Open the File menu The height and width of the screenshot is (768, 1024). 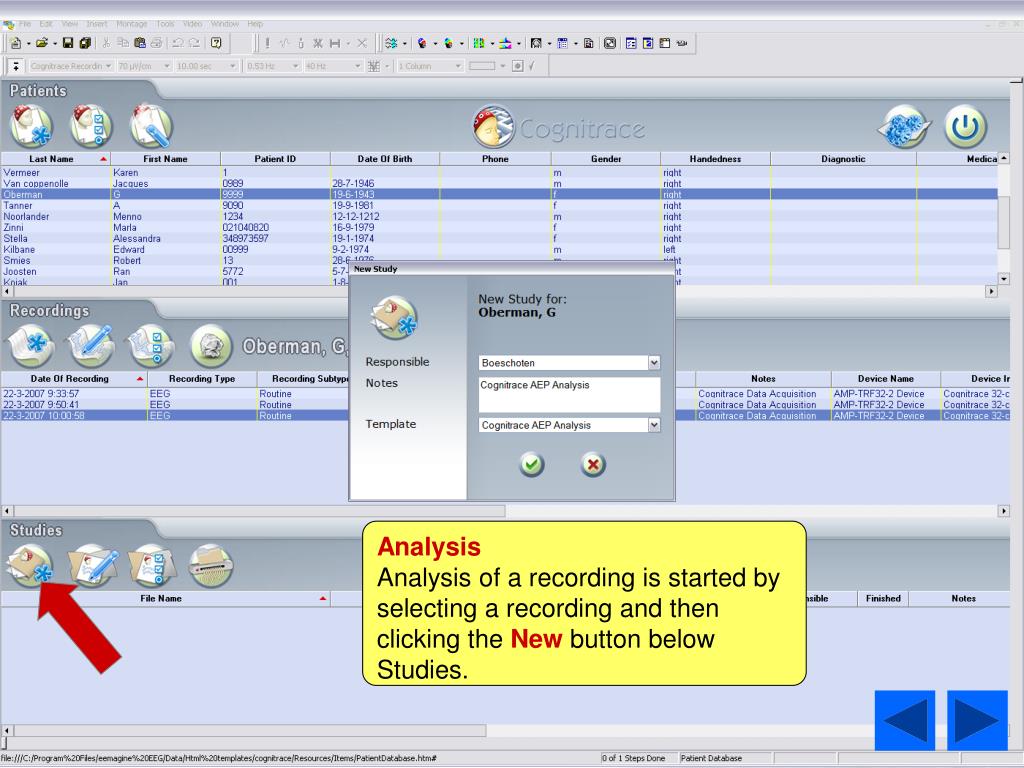click(25, 24)
